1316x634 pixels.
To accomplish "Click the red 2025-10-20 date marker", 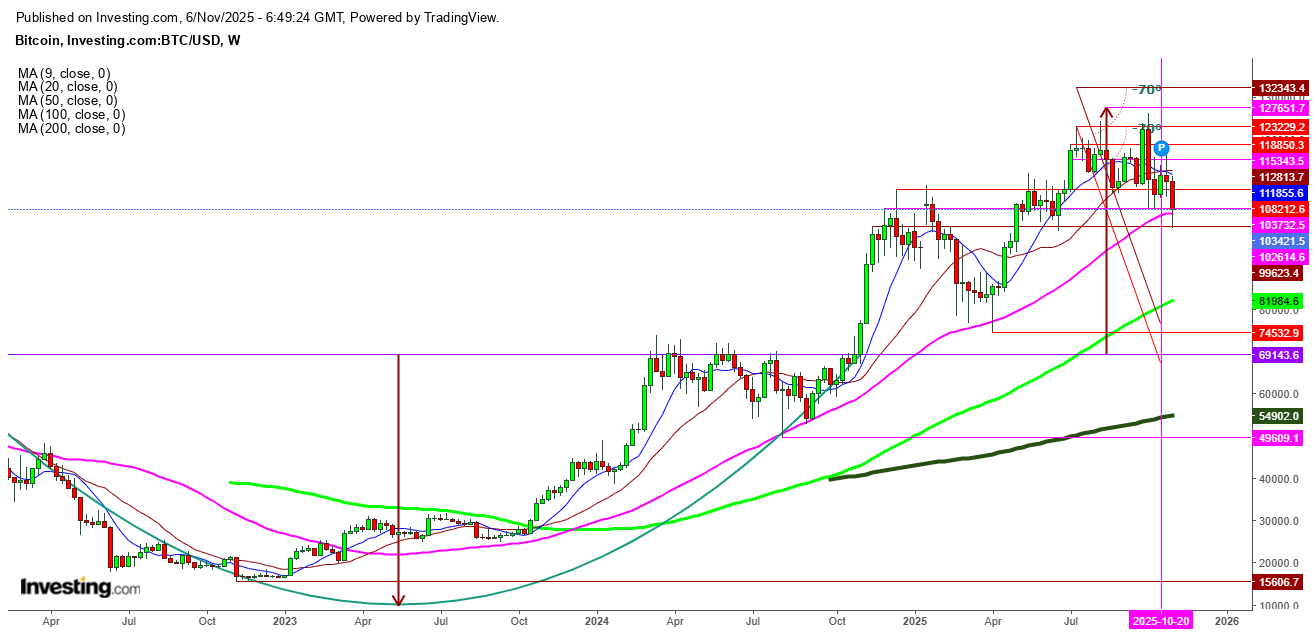I will pyautogui.click(x=1162, y=620).
